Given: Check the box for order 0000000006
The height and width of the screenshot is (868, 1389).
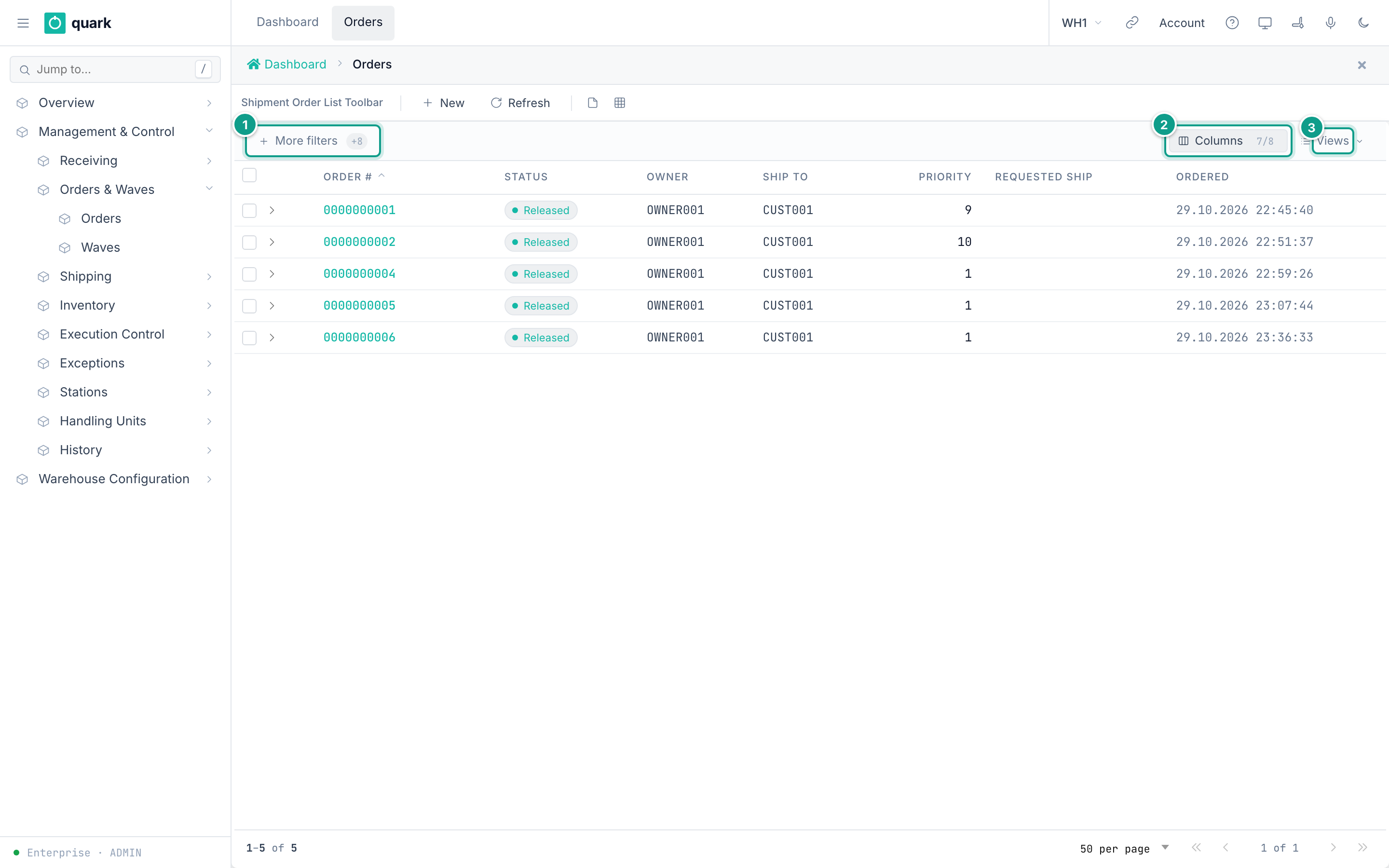Looking at the screenshot, I should pyautogui.click(x=249, y=338).
